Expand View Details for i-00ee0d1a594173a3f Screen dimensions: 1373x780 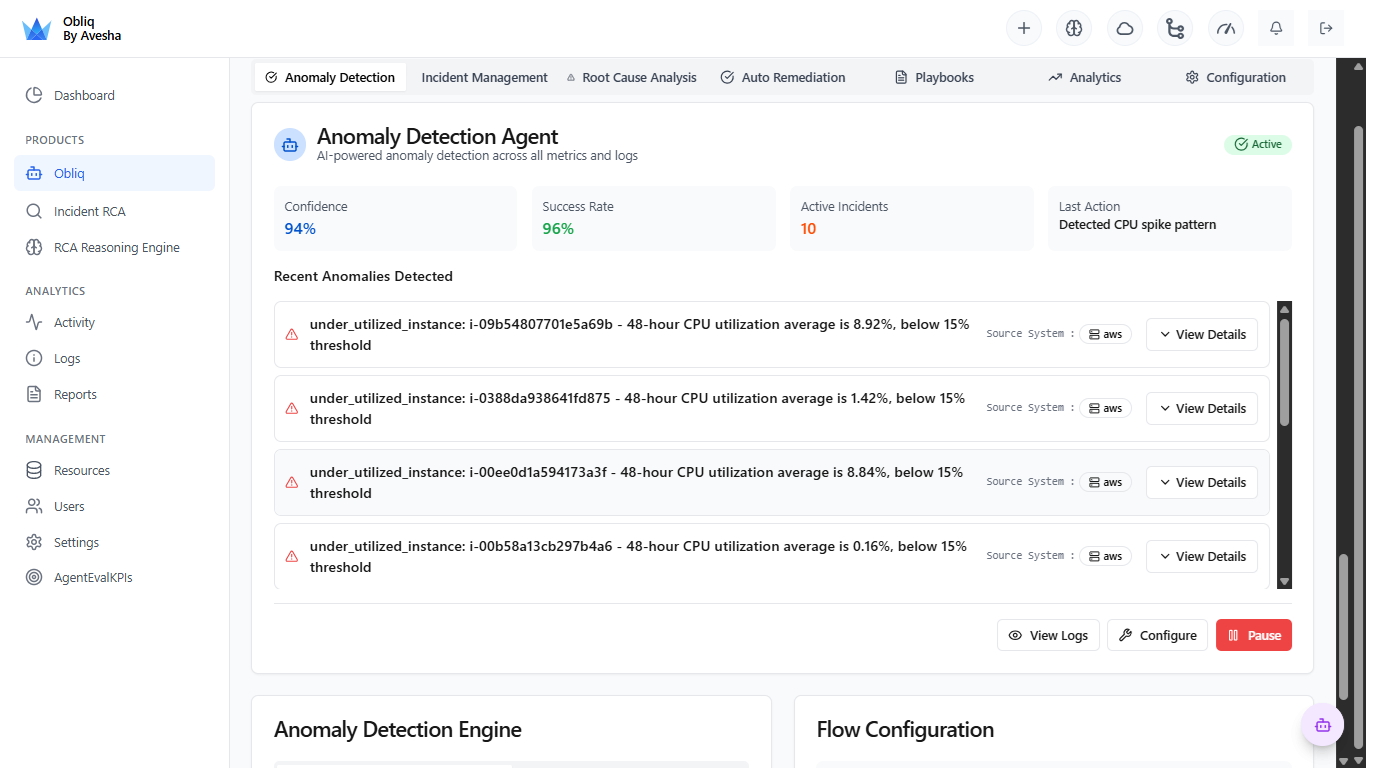coord(1202,483)
